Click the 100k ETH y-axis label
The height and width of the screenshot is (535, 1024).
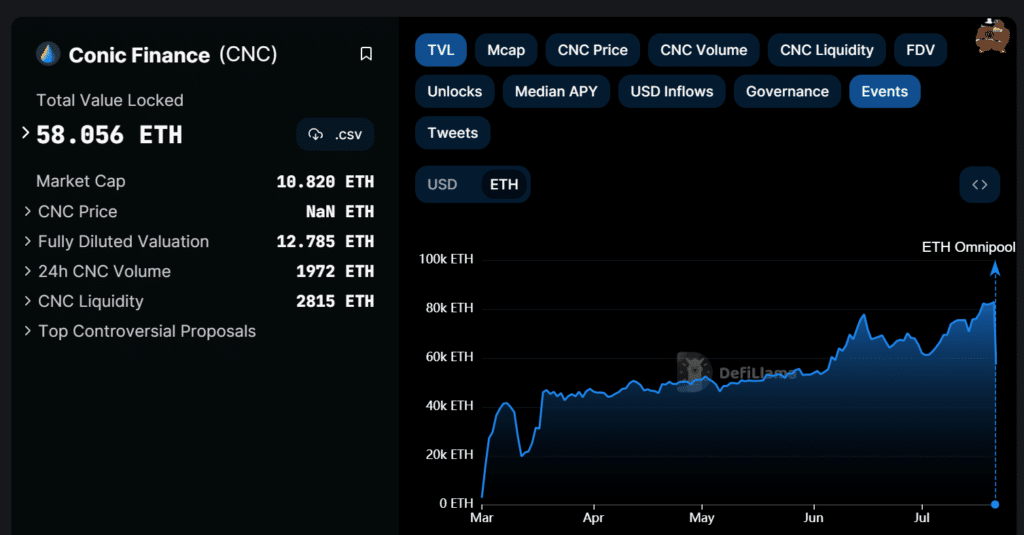[x=446, y=259]
